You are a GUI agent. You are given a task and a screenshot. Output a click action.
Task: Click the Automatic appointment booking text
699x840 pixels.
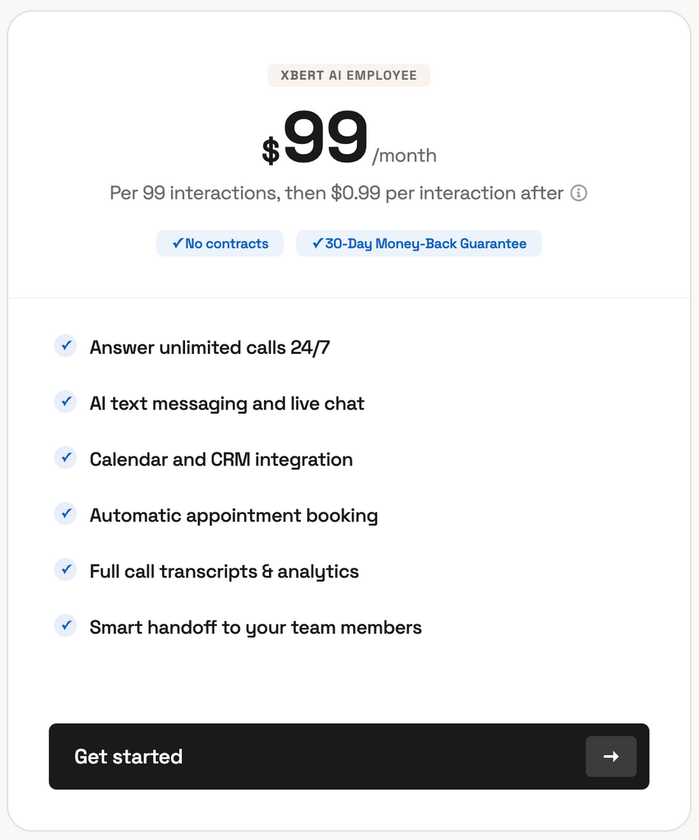click(234, 516)
